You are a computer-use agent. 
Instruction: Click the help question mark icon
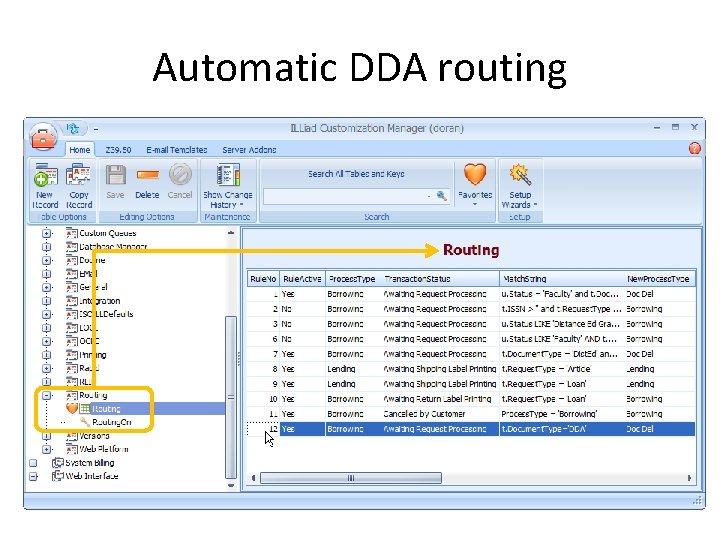[695, 148]
